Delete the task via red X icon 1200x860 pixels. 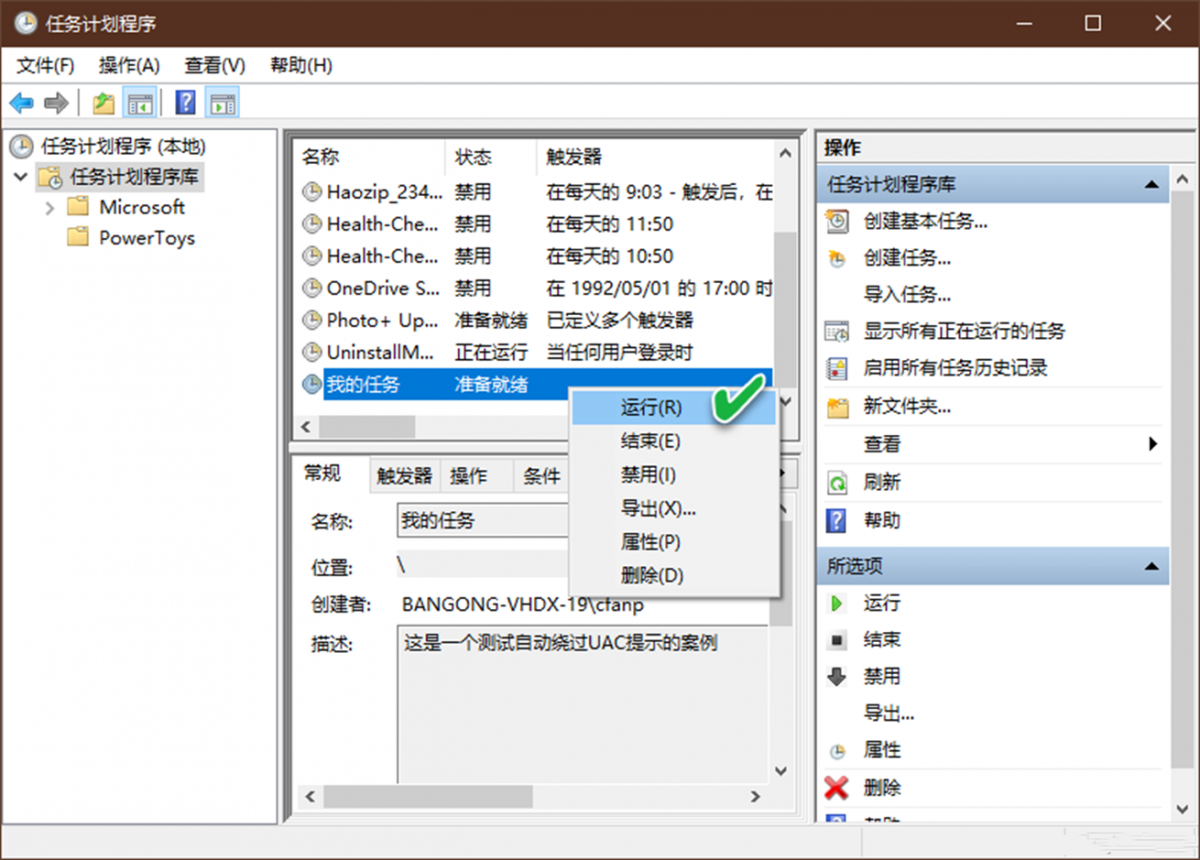click(837, 787)
